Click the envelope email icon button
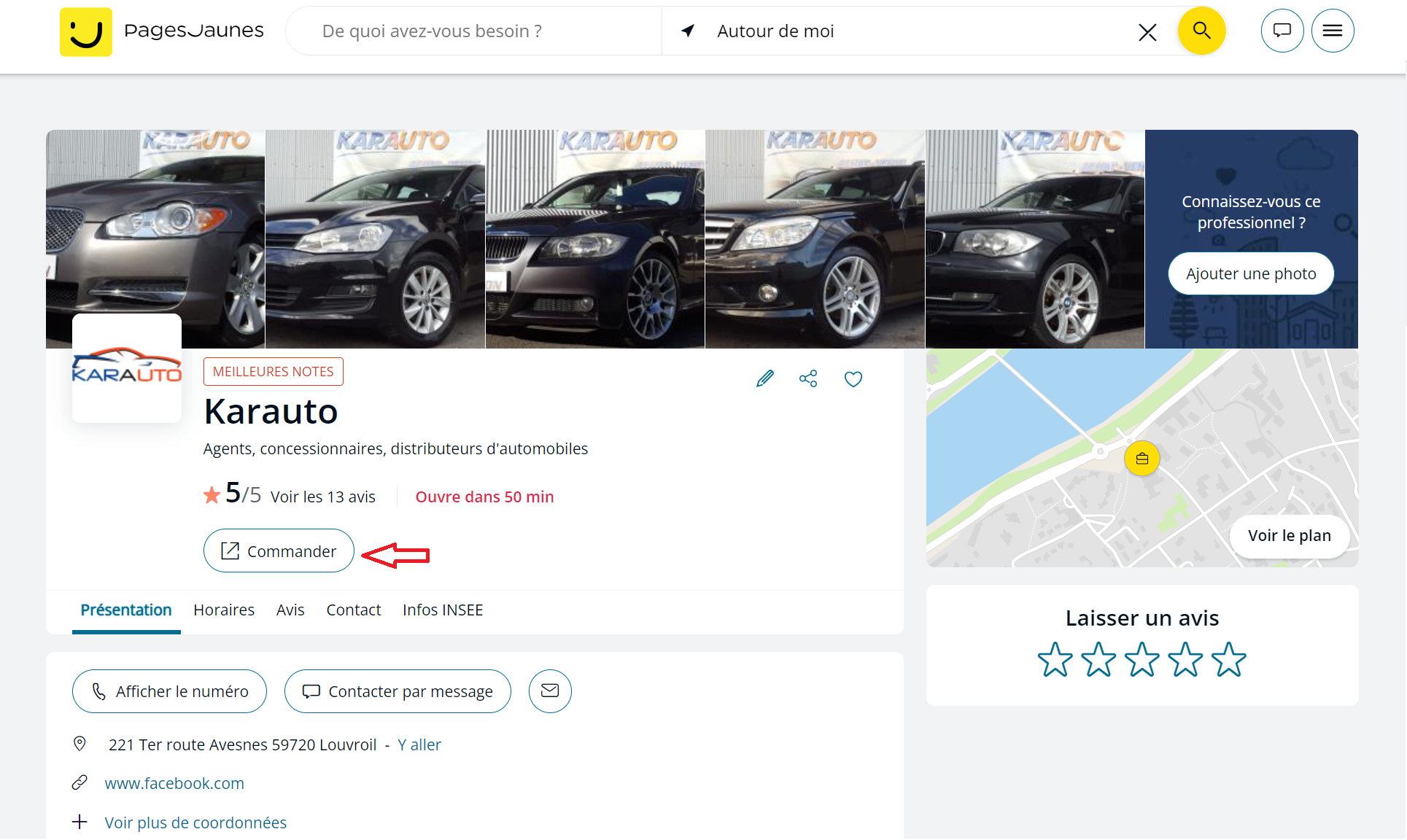Screen dimensions: 1407x840 pyautogui.click(x=550, y=691)
